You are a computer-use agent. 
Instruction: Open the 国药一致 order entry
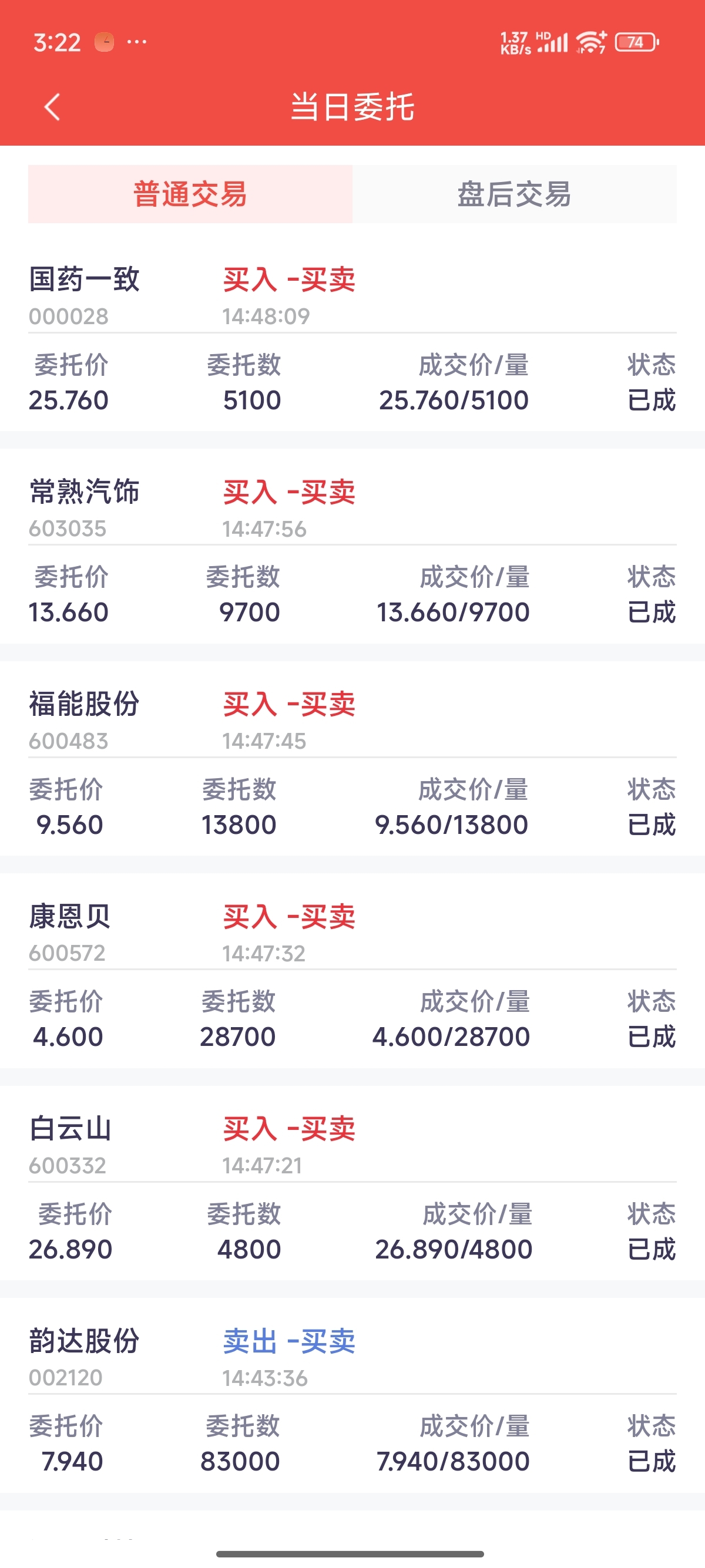pos(352,338)
